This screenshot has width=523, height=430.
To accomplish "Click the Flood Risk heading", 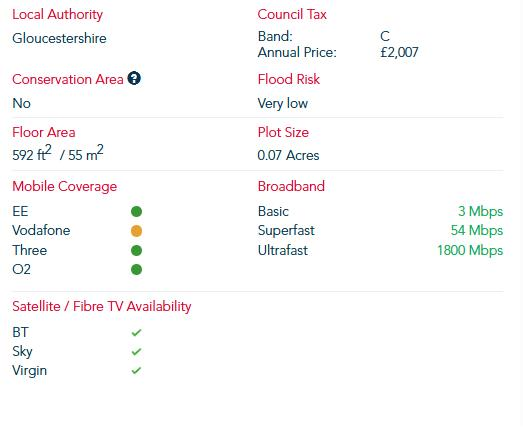I will pos(289,79).
